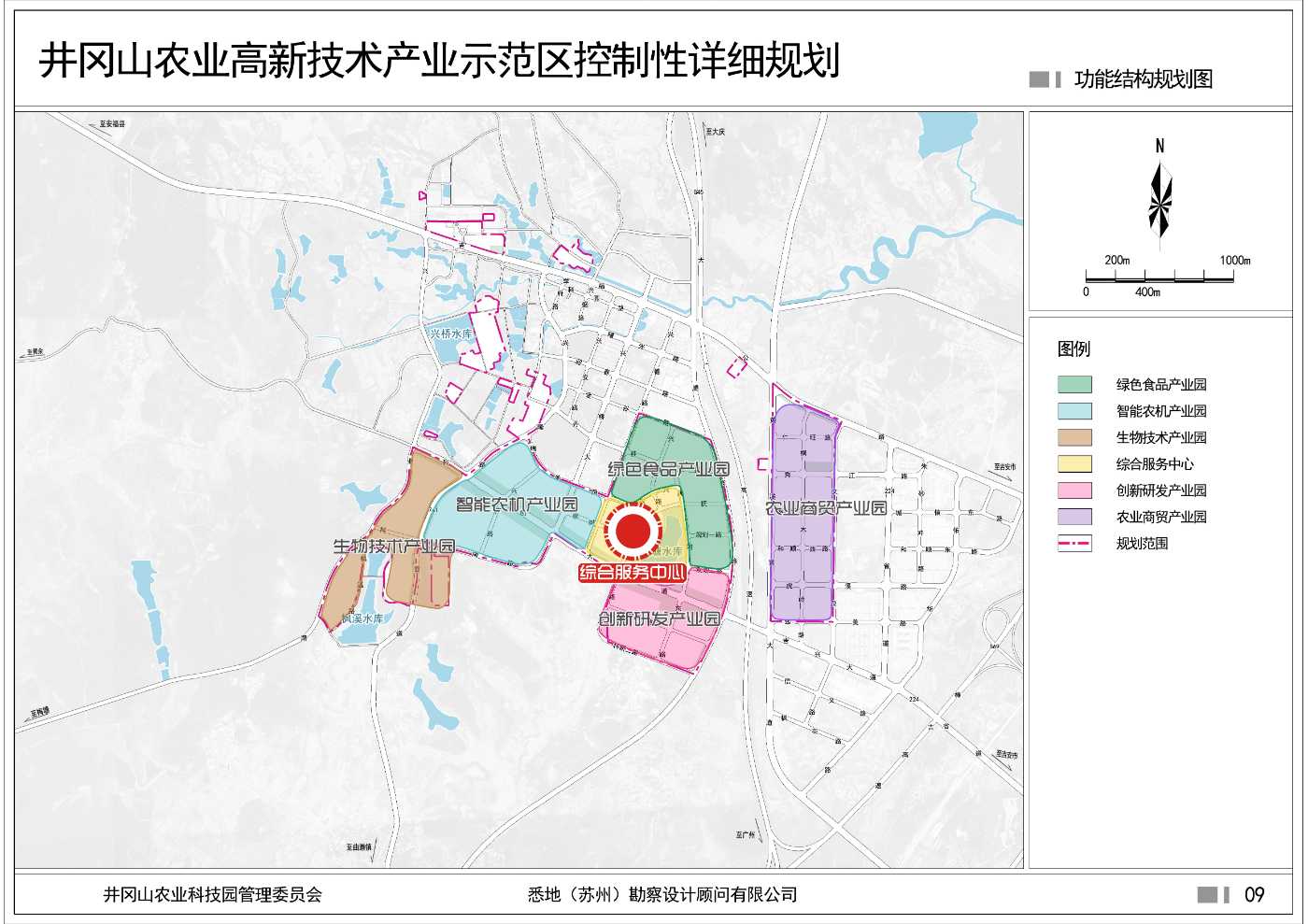Image resolution: width=1308 pixels, height=924 pixels.
Task: Click the cyan 智能农机产业园 legend swatch
Action: pos(1074,410)
